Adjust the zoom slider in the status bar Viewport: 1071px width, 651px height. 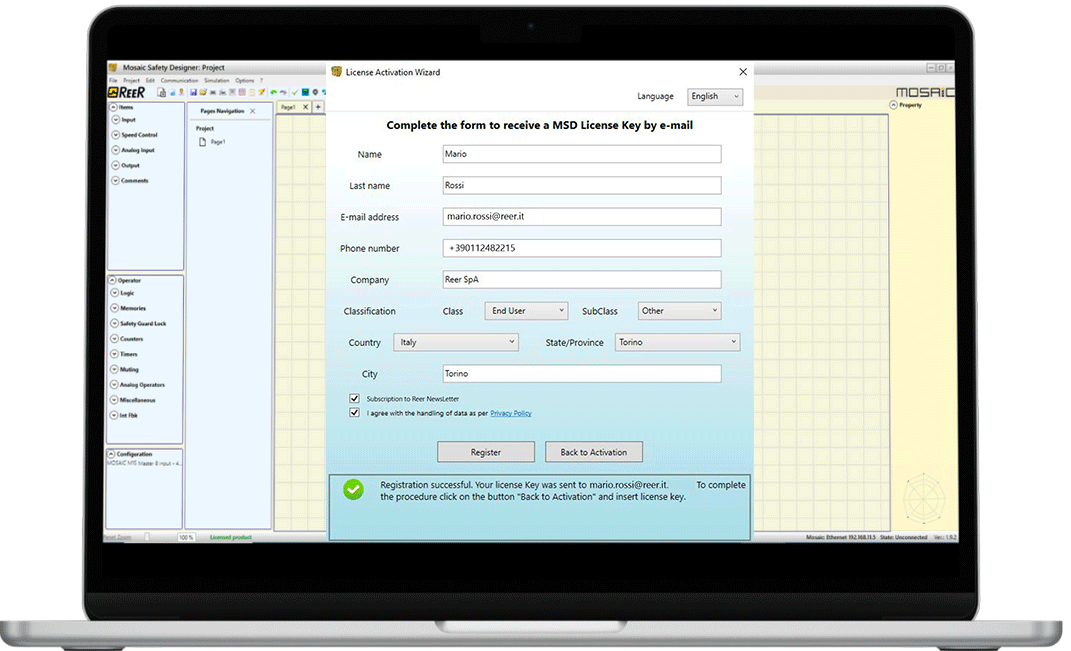(x=146, y=536)
